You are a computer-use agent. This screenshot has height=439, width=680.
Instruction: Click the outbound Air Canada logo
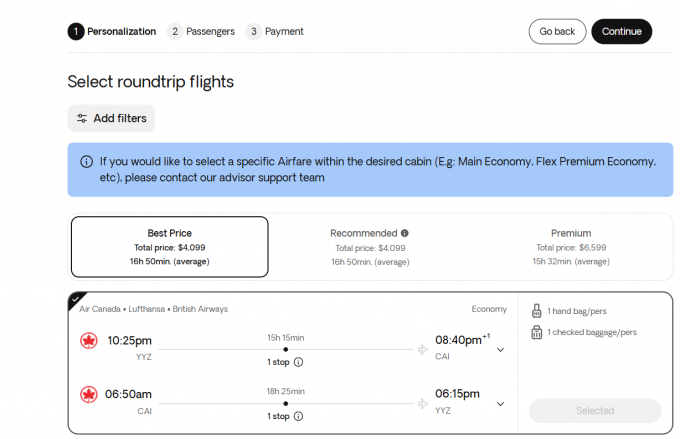click(89, 341)
